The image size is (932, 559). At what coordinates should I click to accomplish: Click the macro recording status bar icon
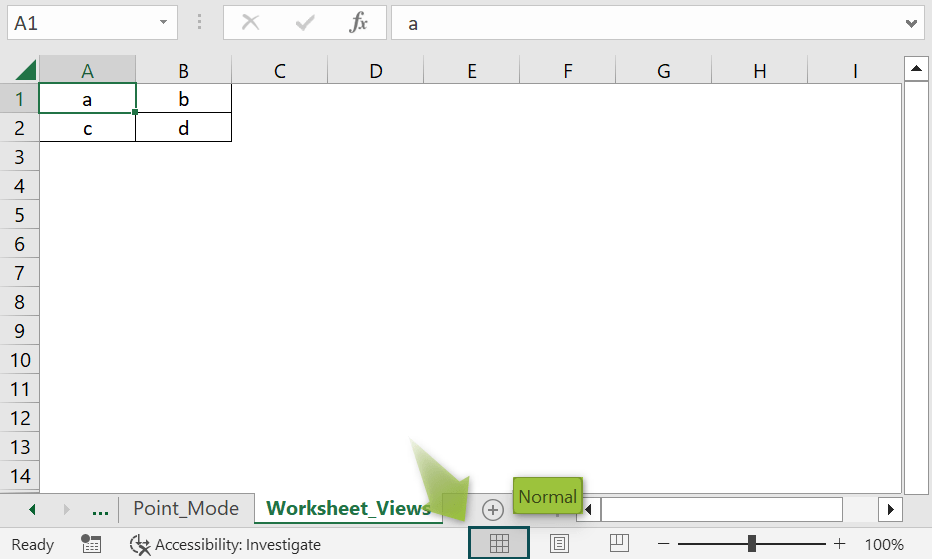click(x=91, y=544)
